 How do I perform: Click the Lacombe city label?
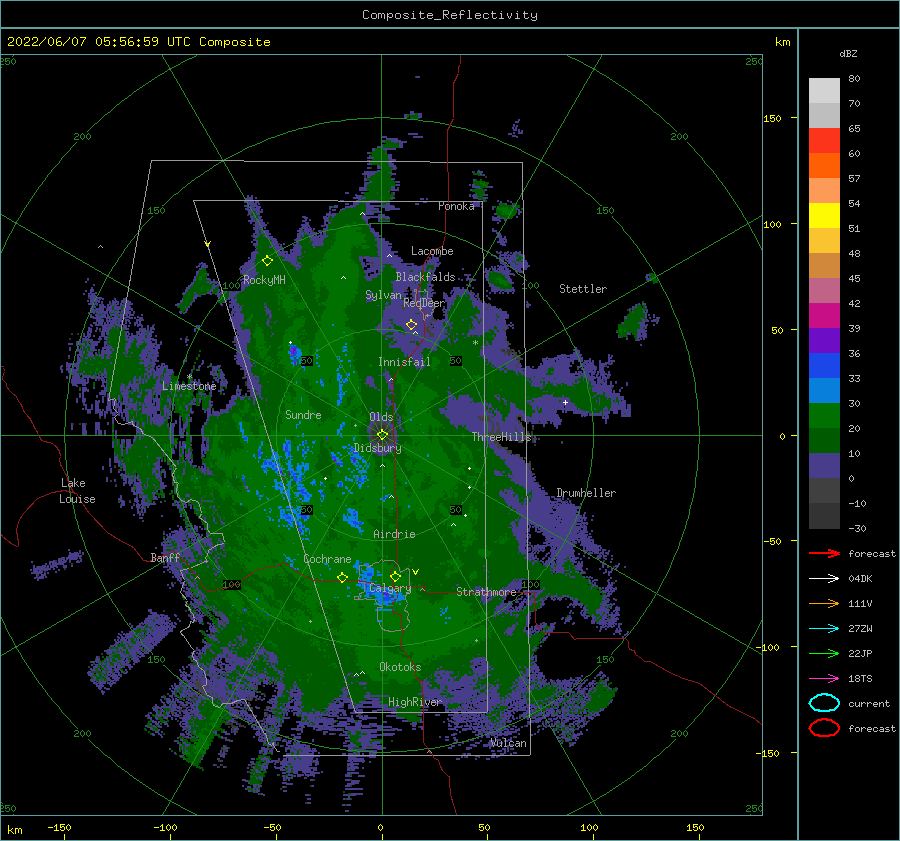coord(432,251)
